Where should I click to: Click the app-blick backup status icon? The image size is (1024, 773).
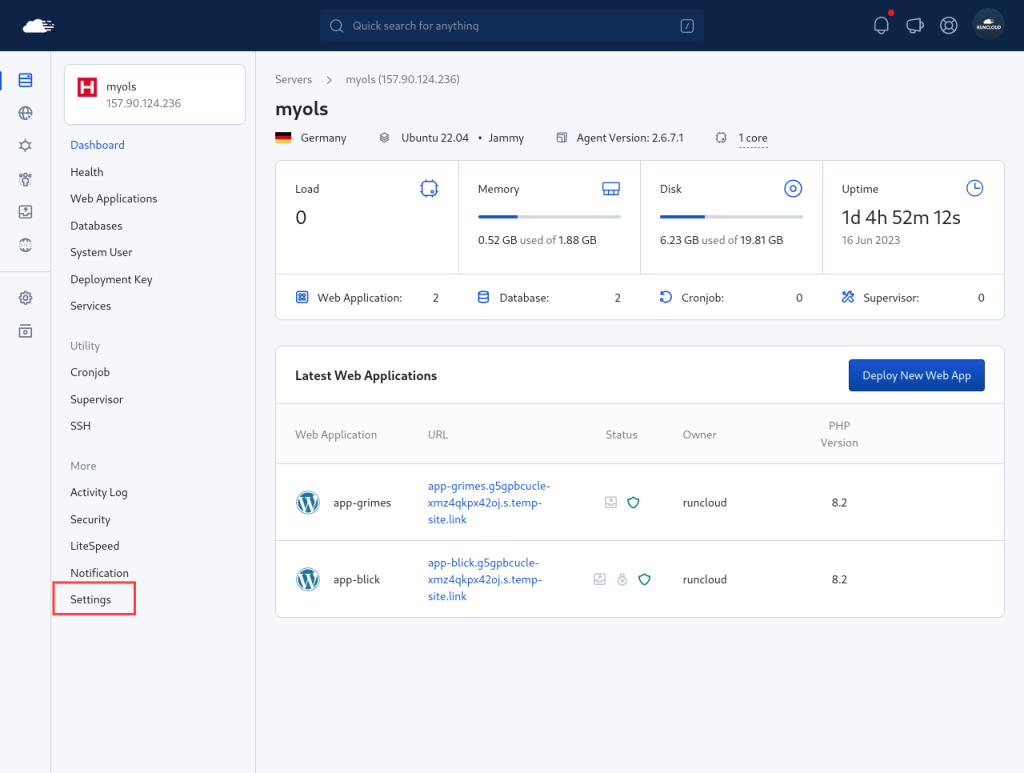tap(600, 579)
